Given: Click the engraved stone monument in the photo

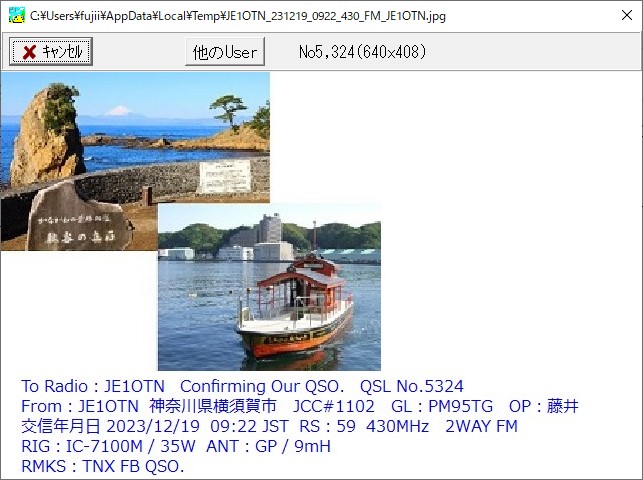Looking at the screenshot, I should coord(78,219).
